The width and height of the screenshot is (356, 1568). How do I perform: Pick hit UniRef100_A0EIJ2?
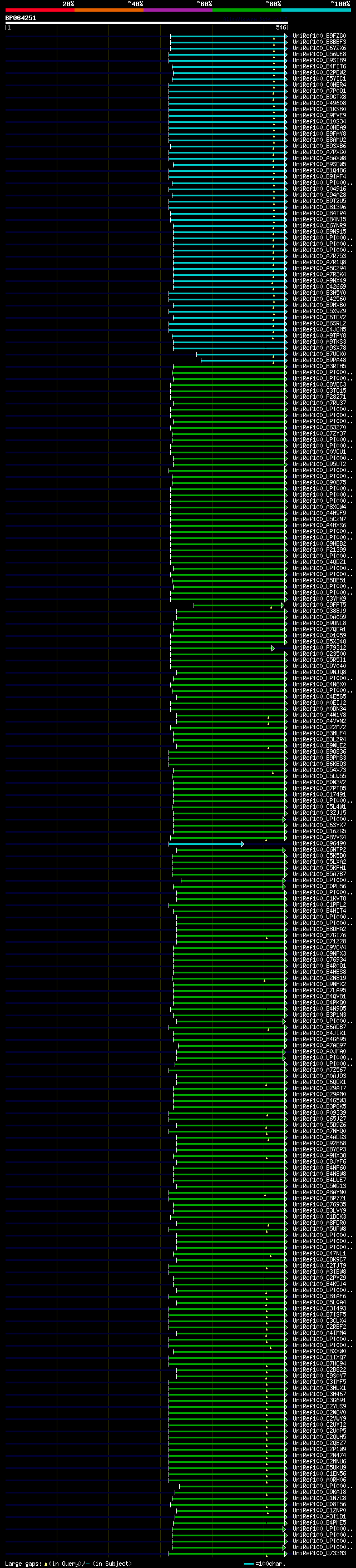coord(319,703)
